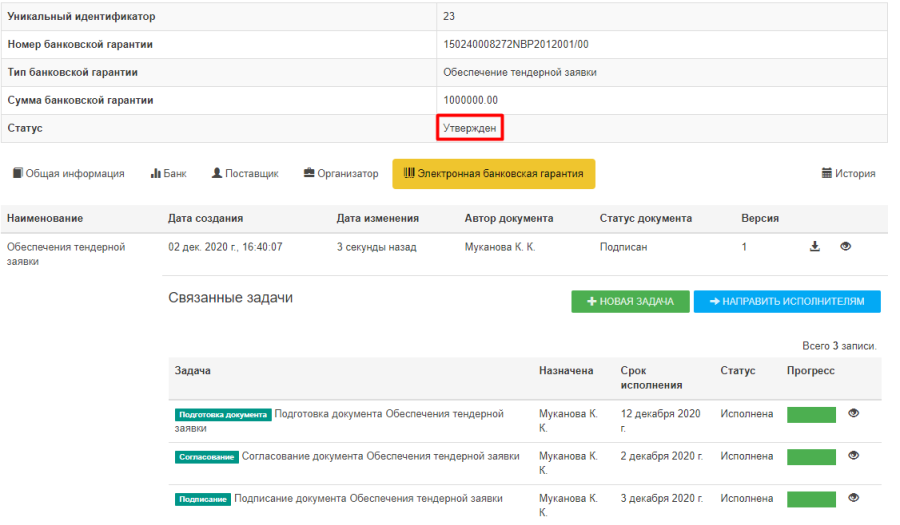Open the История tab
This screenshot has height=525, width=900.
pyautogui.click(x=848, y=174)
